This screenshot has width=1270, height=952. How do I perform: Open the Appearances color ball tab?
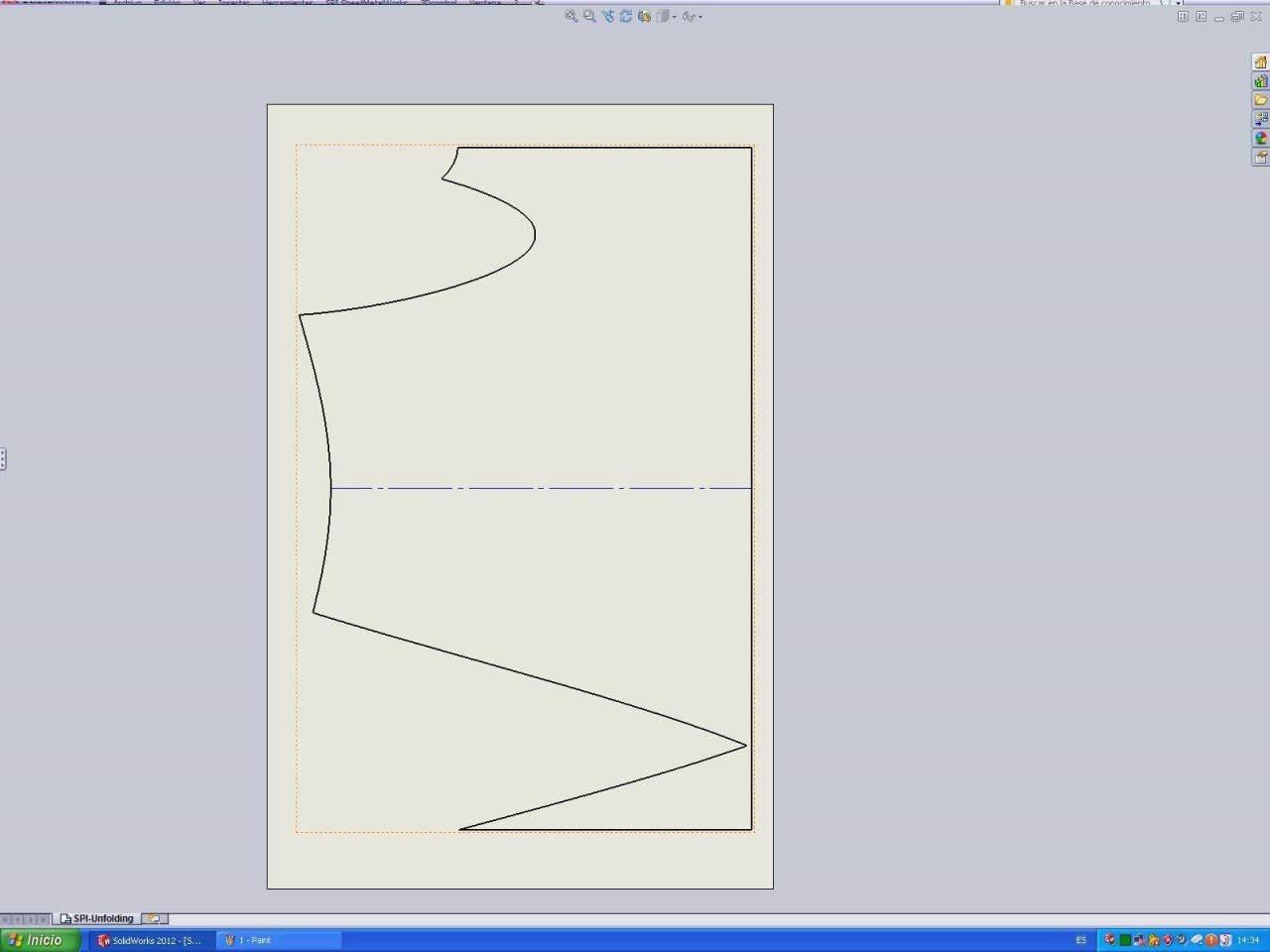1260,138
